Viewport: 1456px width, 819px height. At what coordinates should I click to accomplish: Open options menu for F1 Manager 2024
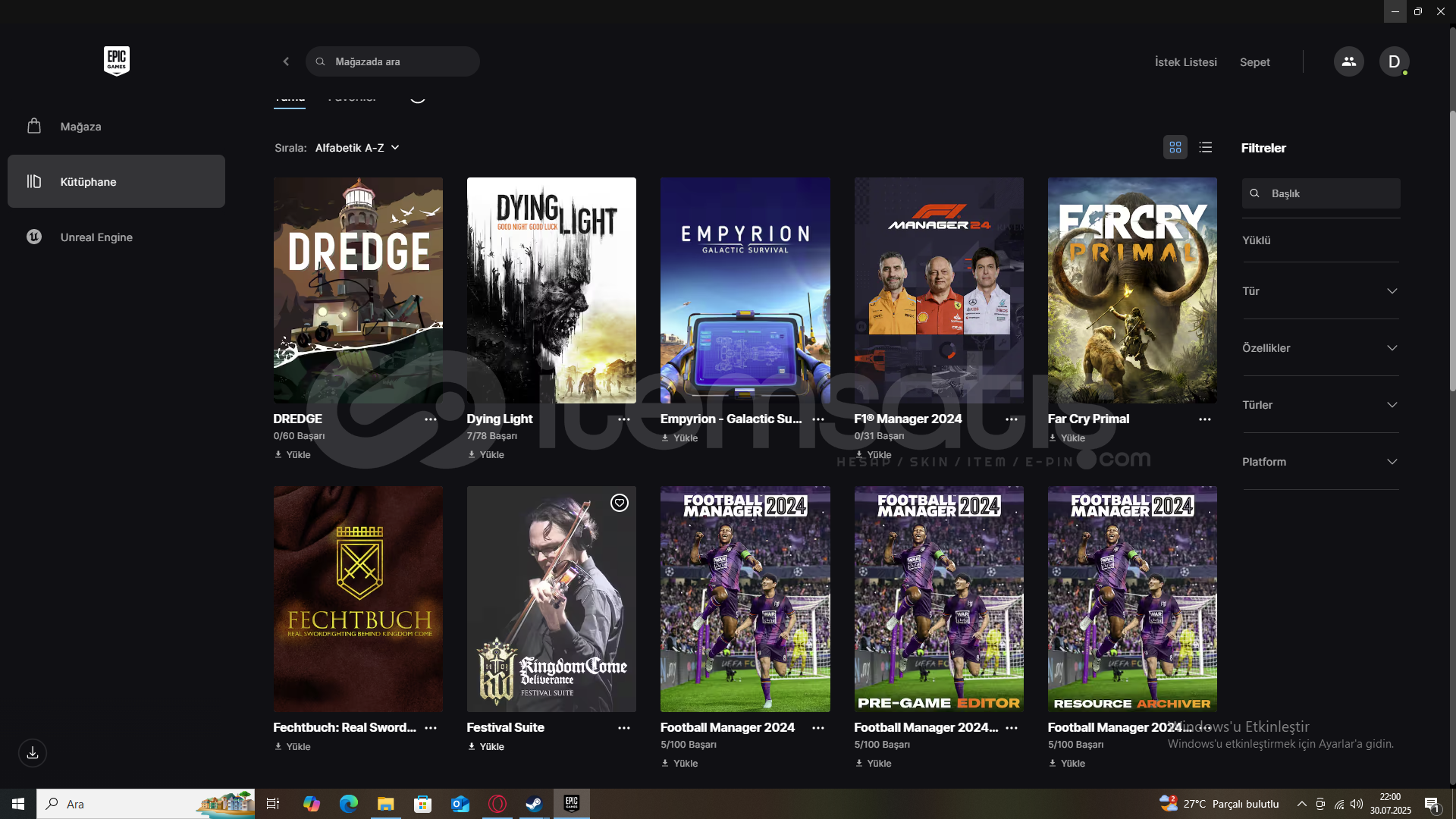[1012, 419]
